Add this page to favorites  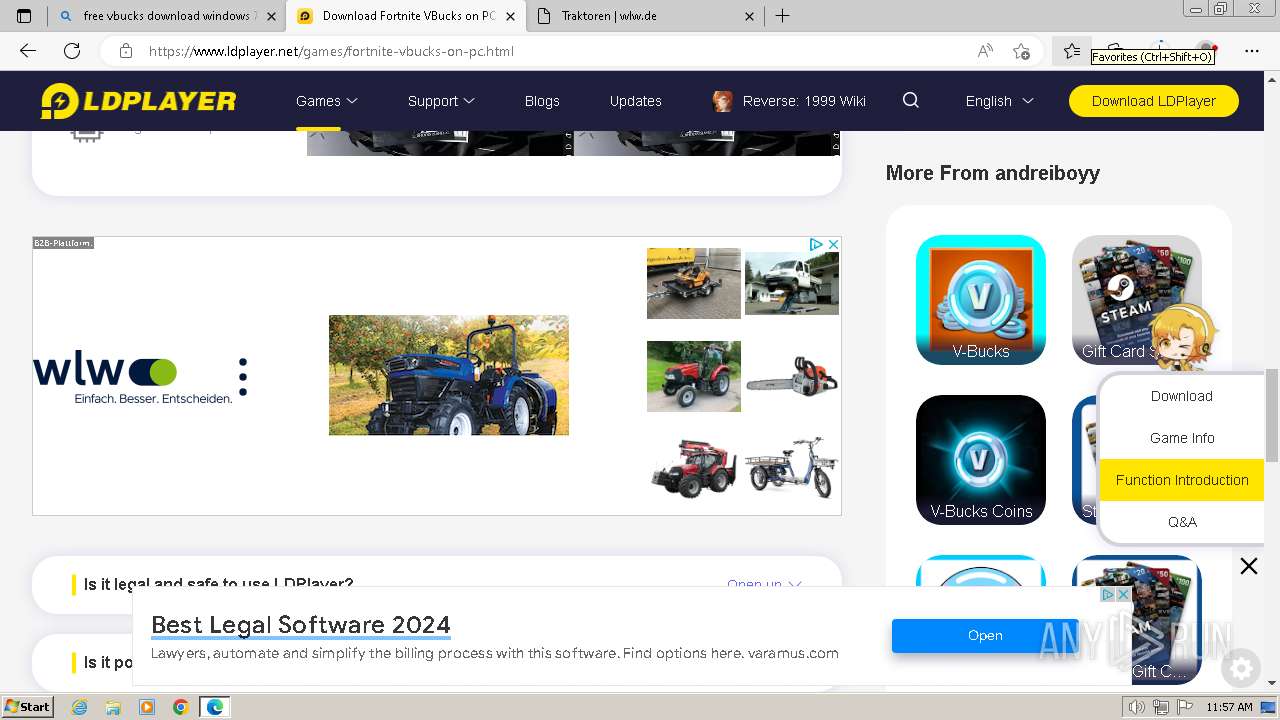[1021, 51]
